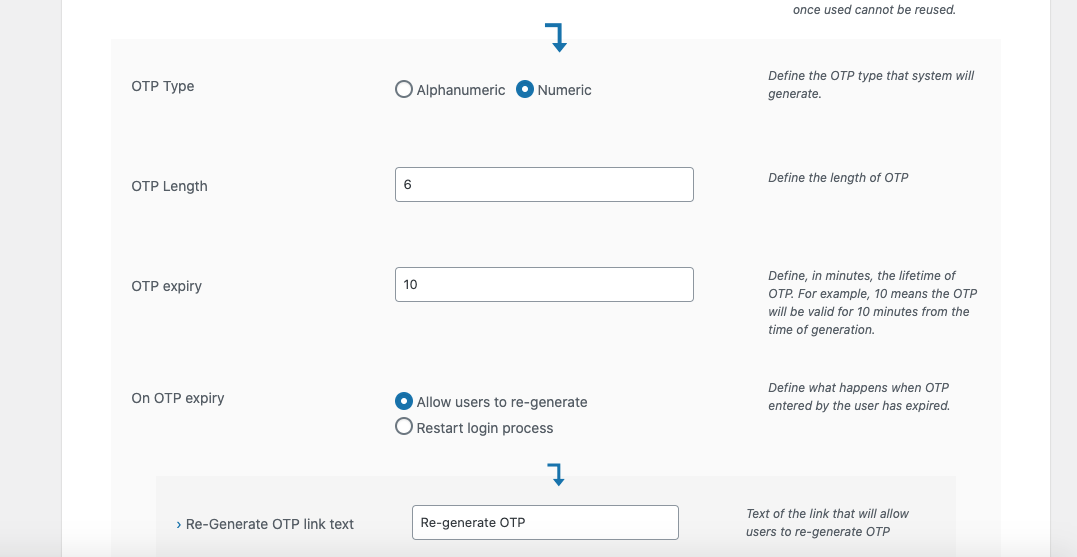Select the Alphanumeric OTP type radio button
Image resolution: width=1077 pixels, height=557 pixels.
(404, 89)
